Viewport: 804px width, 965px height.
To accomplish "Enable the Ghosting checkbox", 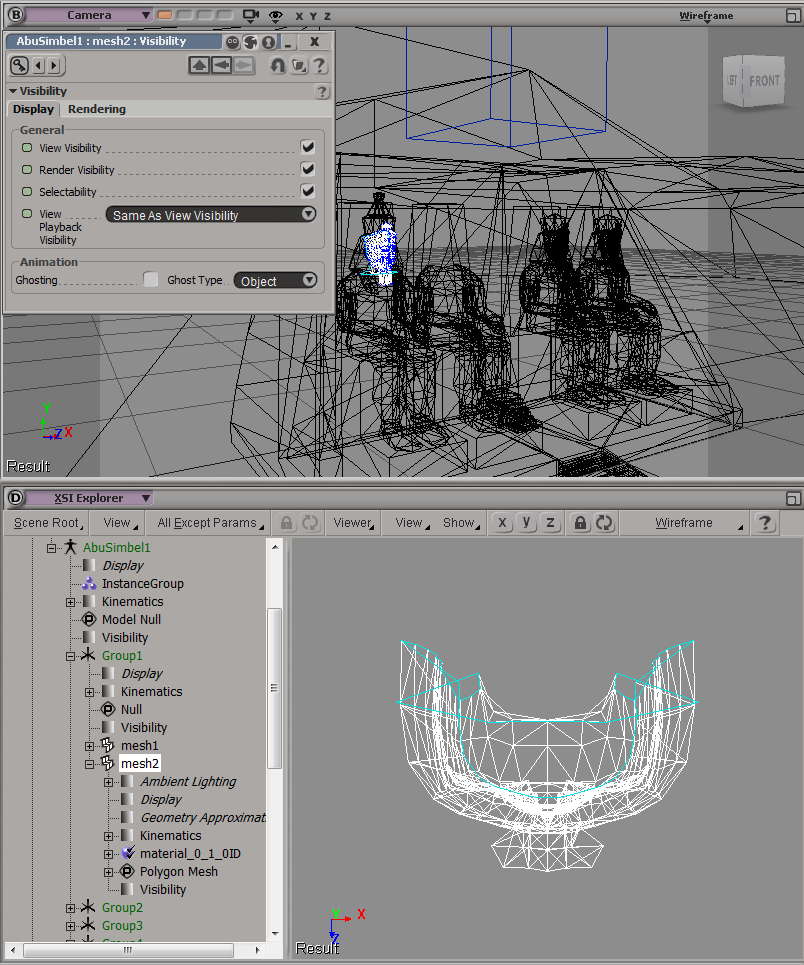I will tap(150, 279).
